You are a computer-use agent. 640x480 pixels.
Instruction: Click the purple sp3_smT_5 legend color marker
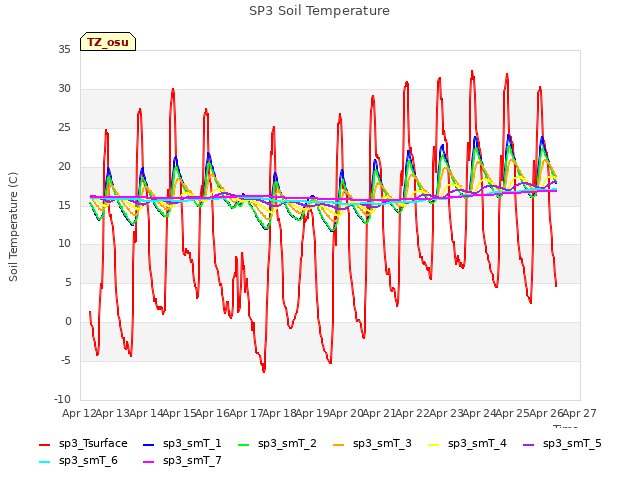pos(528,444)
